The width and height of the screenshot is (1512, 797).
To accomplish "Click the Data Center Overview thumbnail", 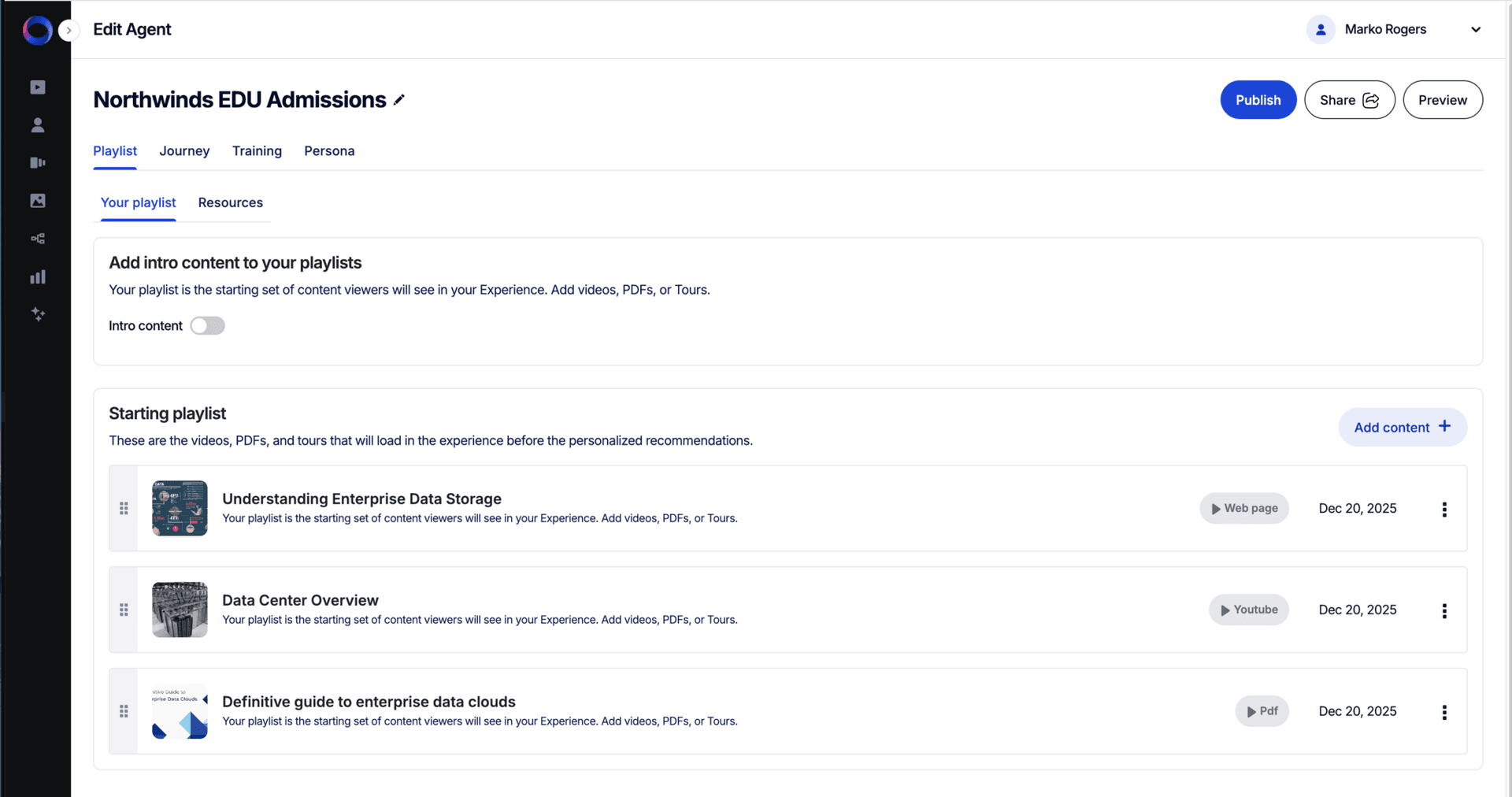I will tap(180, 610).
